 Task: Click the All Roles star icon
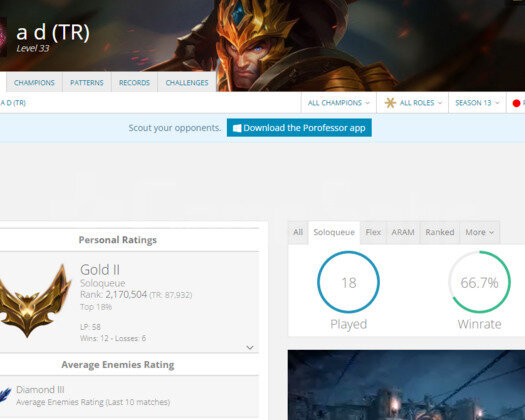click(390, 103)
